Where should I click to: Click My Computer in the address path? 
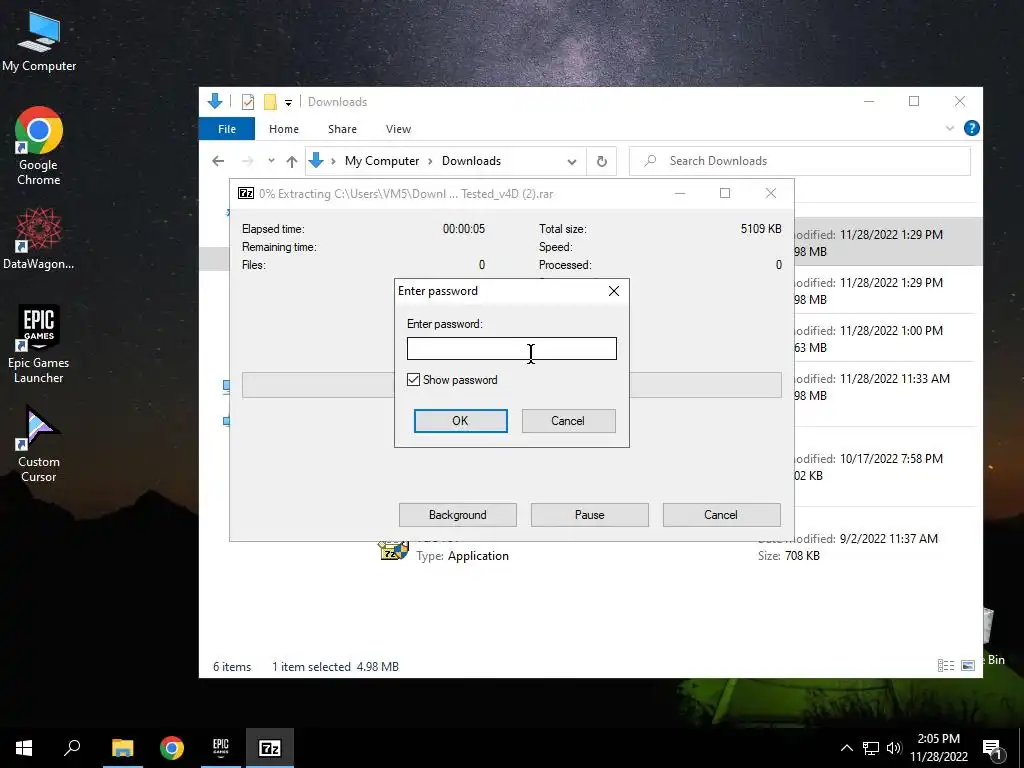point(382,161)
